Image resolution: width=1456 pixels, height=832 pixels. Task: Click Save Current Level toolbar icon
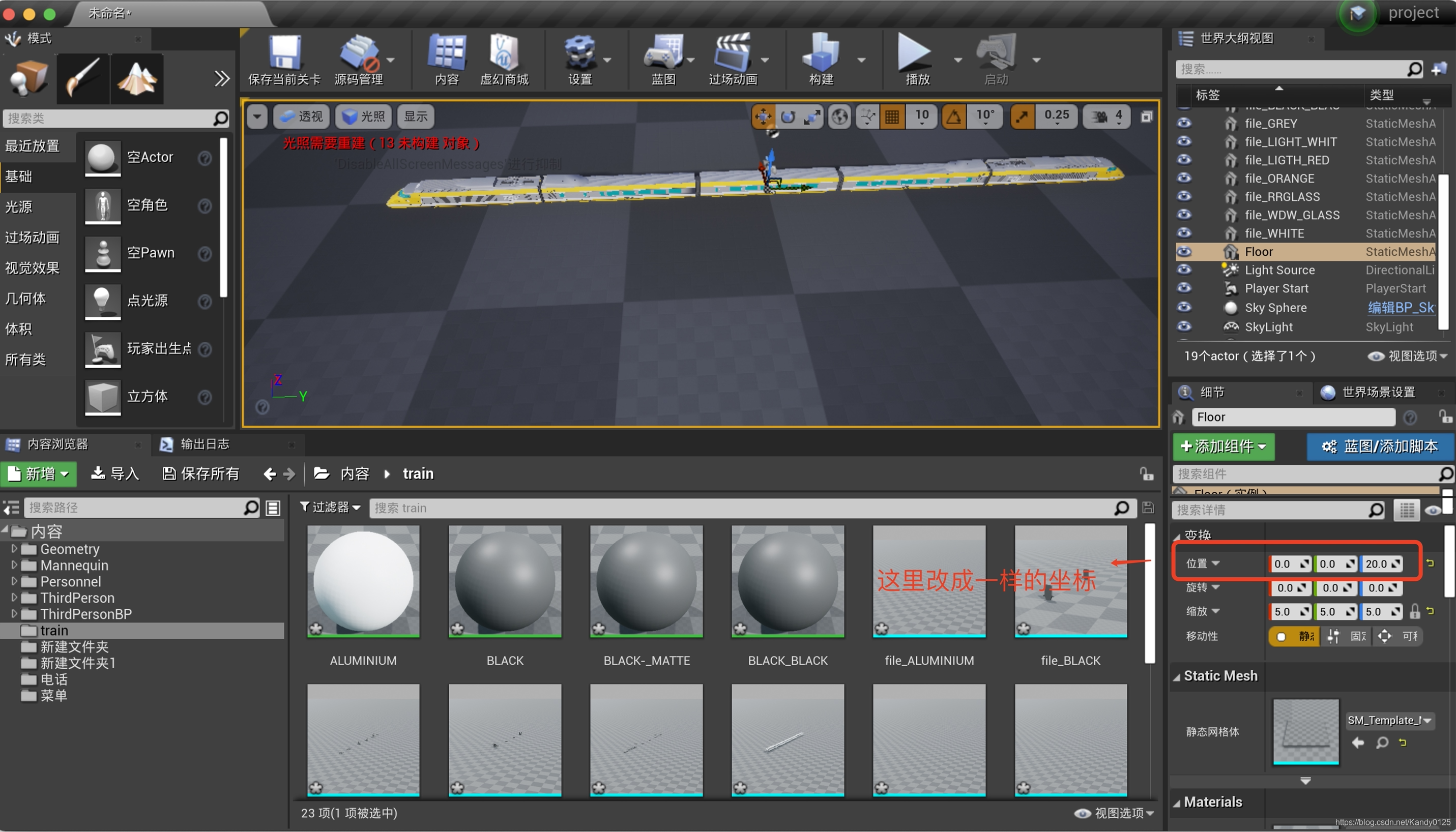tap(284, 60)
